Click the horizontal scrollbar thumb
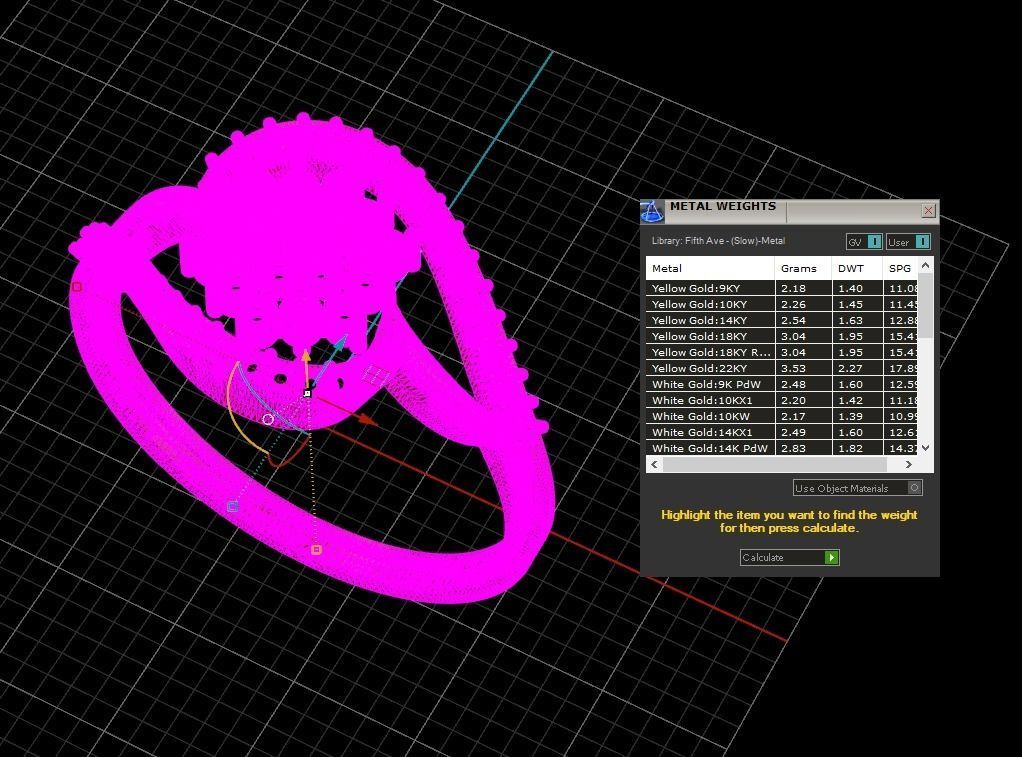This screenshot has height=757, width=1022. tap(774, 464)
